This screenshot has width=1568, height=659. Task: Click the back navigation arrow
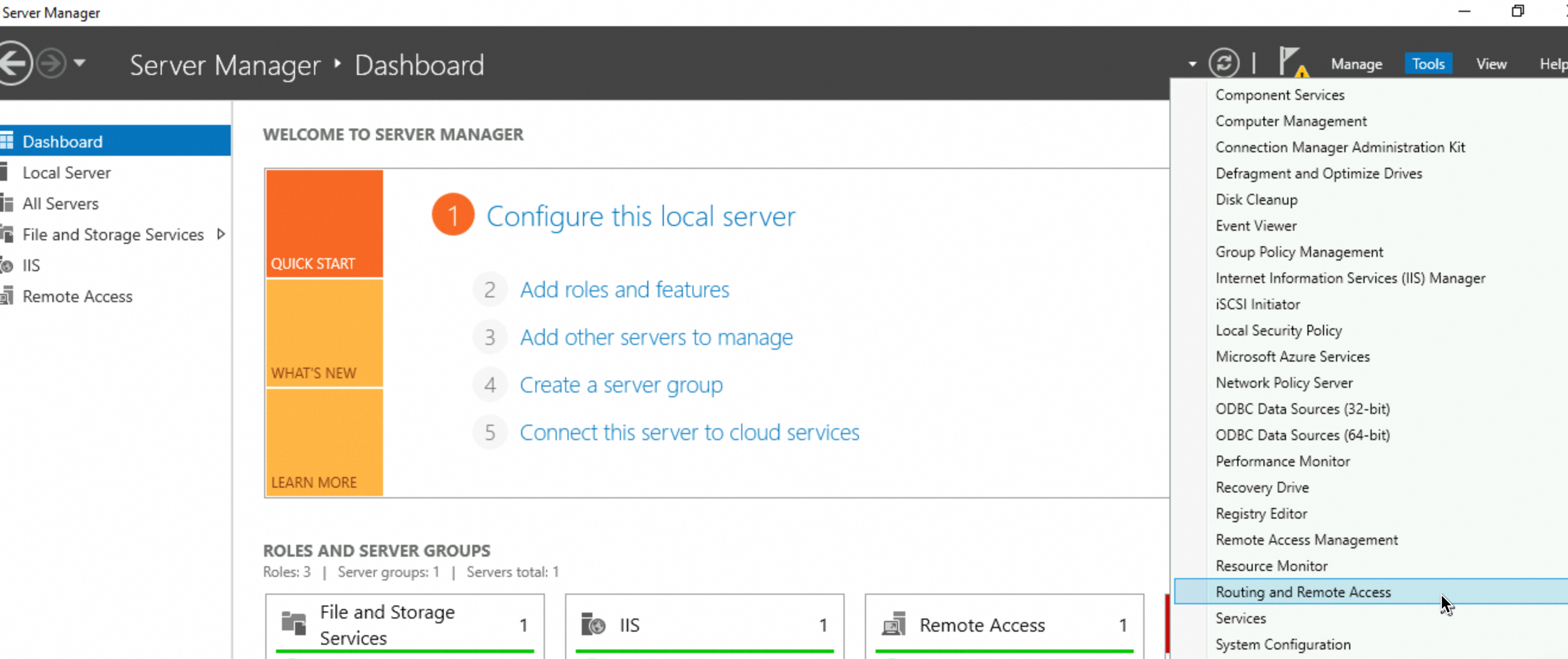14,63
